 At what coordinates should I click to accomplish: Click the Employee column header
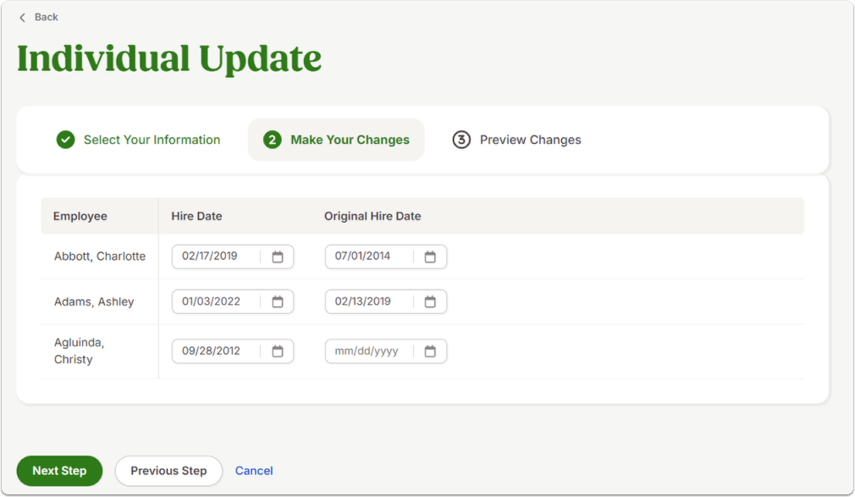80,216
